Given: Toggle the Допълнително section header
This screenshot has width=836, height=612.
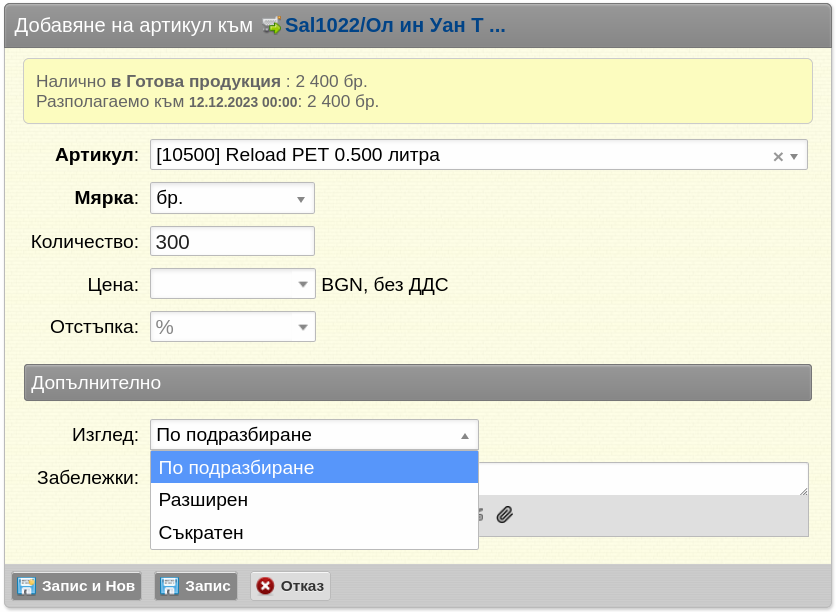Looking at the screenshot, I should (x=418, y=383).
